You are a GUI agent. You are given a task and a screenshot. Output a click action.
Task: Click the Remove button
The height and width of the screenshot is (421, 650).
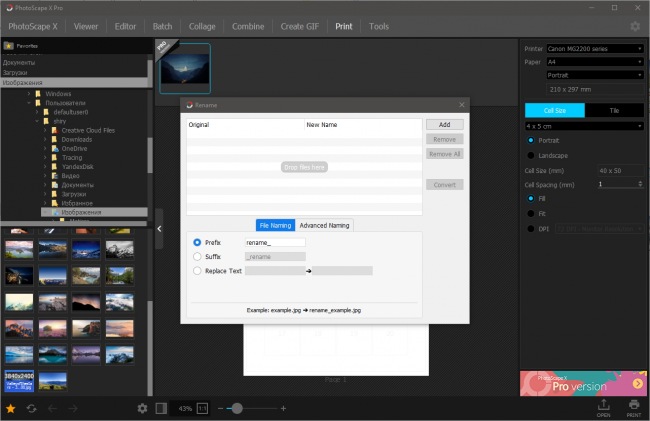pyautogui.click(x=444, y=140)
